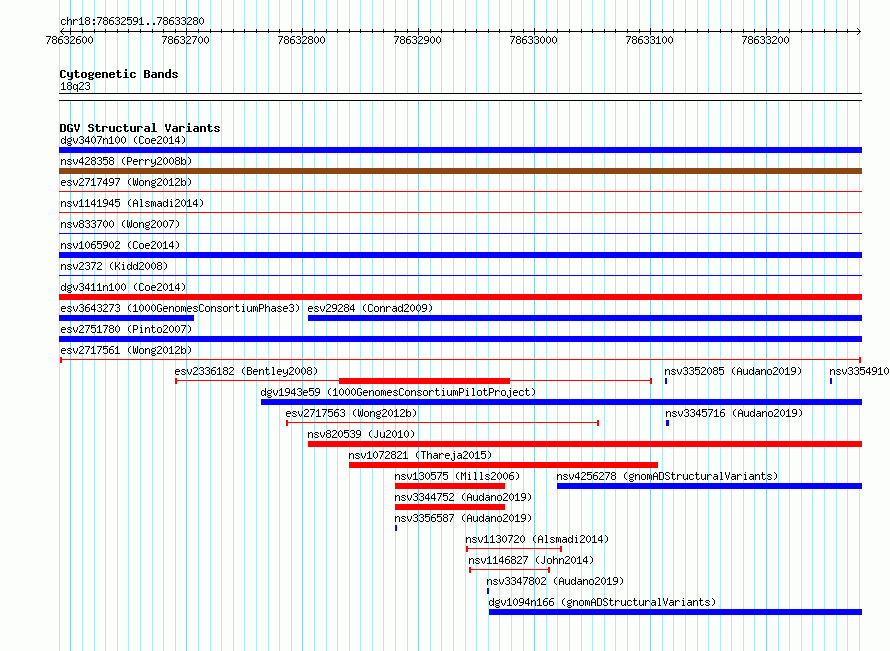890x651 pixels.
Task: Click the esv3643273 (1000GenomesConsortiumPhase3) label
Action: coord(180,308)
